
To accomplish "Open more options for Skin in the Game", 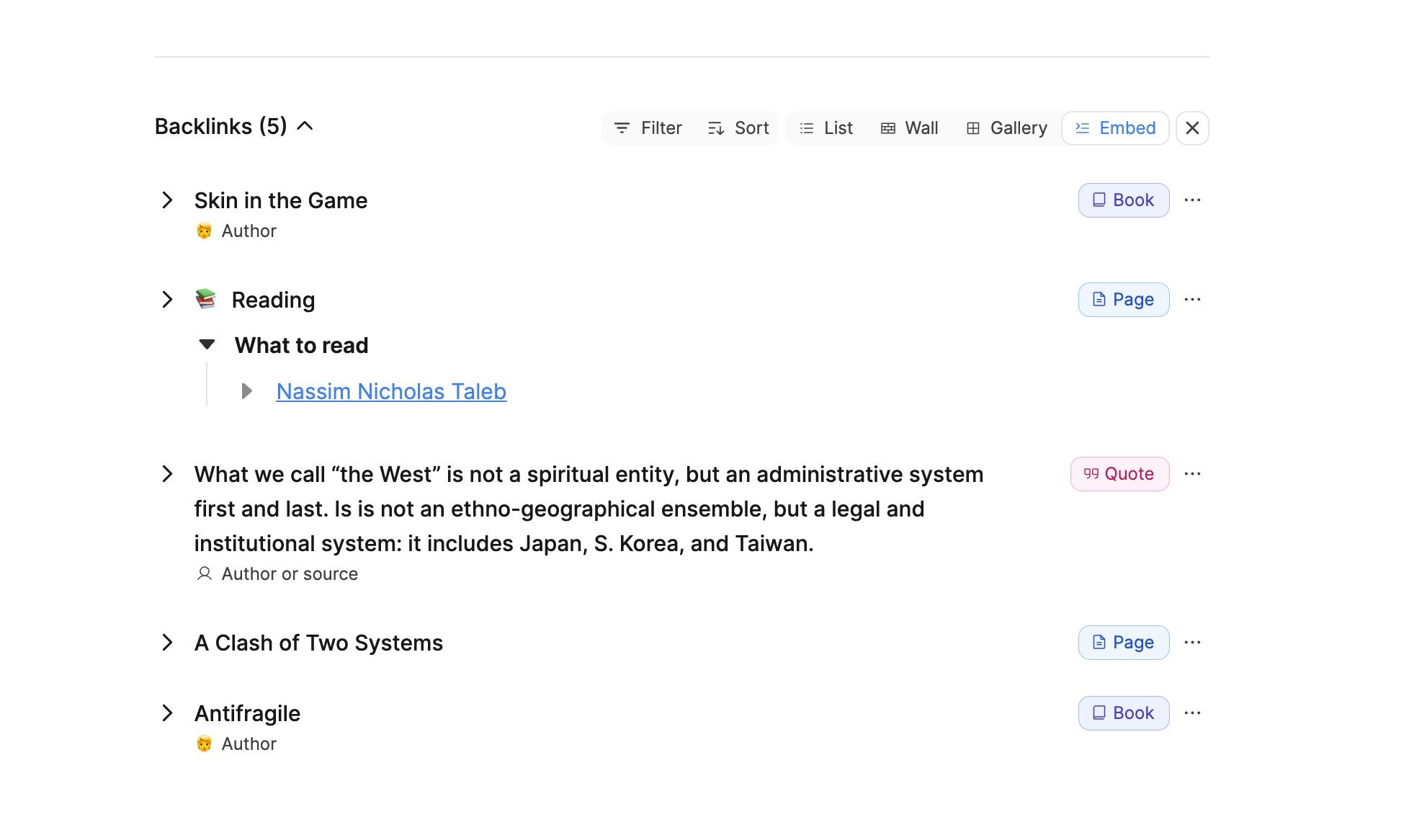I will [1192, 200].
